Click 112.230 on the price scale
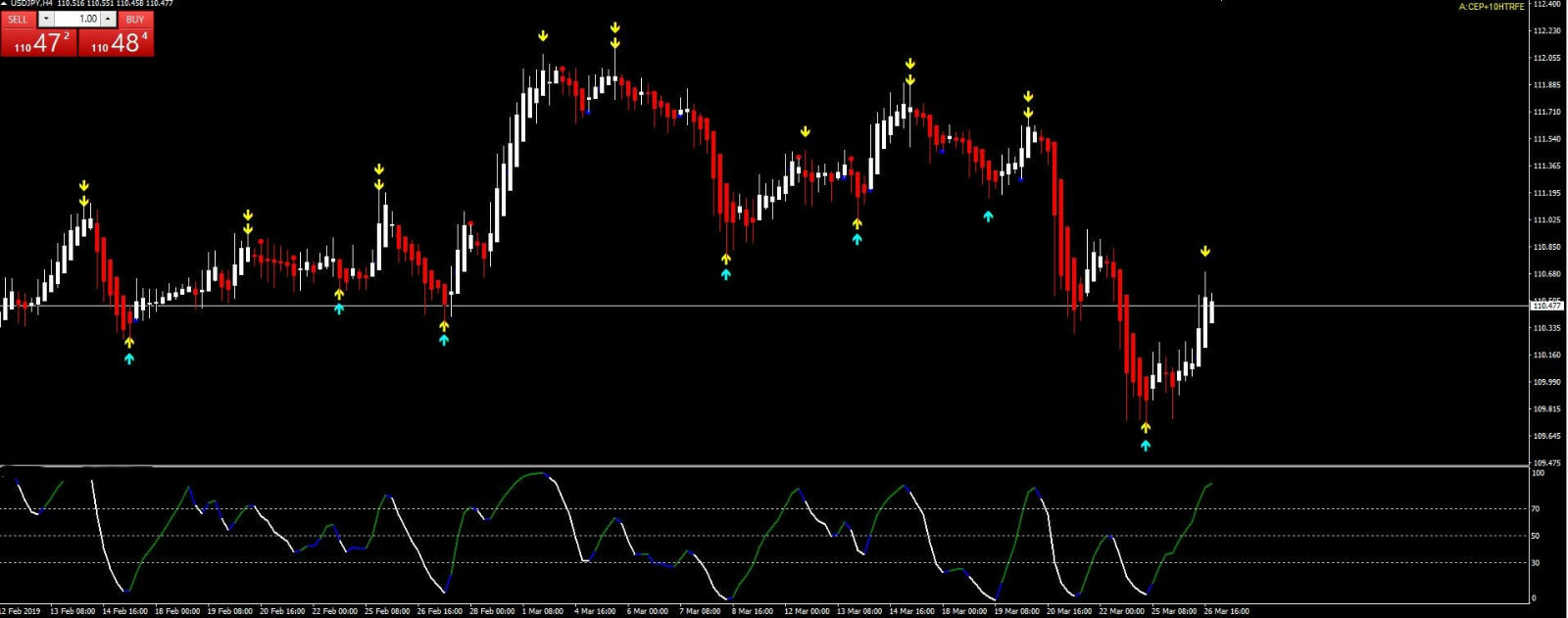Image resolution: width=1568 pixels, height=618 pixels. click(1547, 30)
